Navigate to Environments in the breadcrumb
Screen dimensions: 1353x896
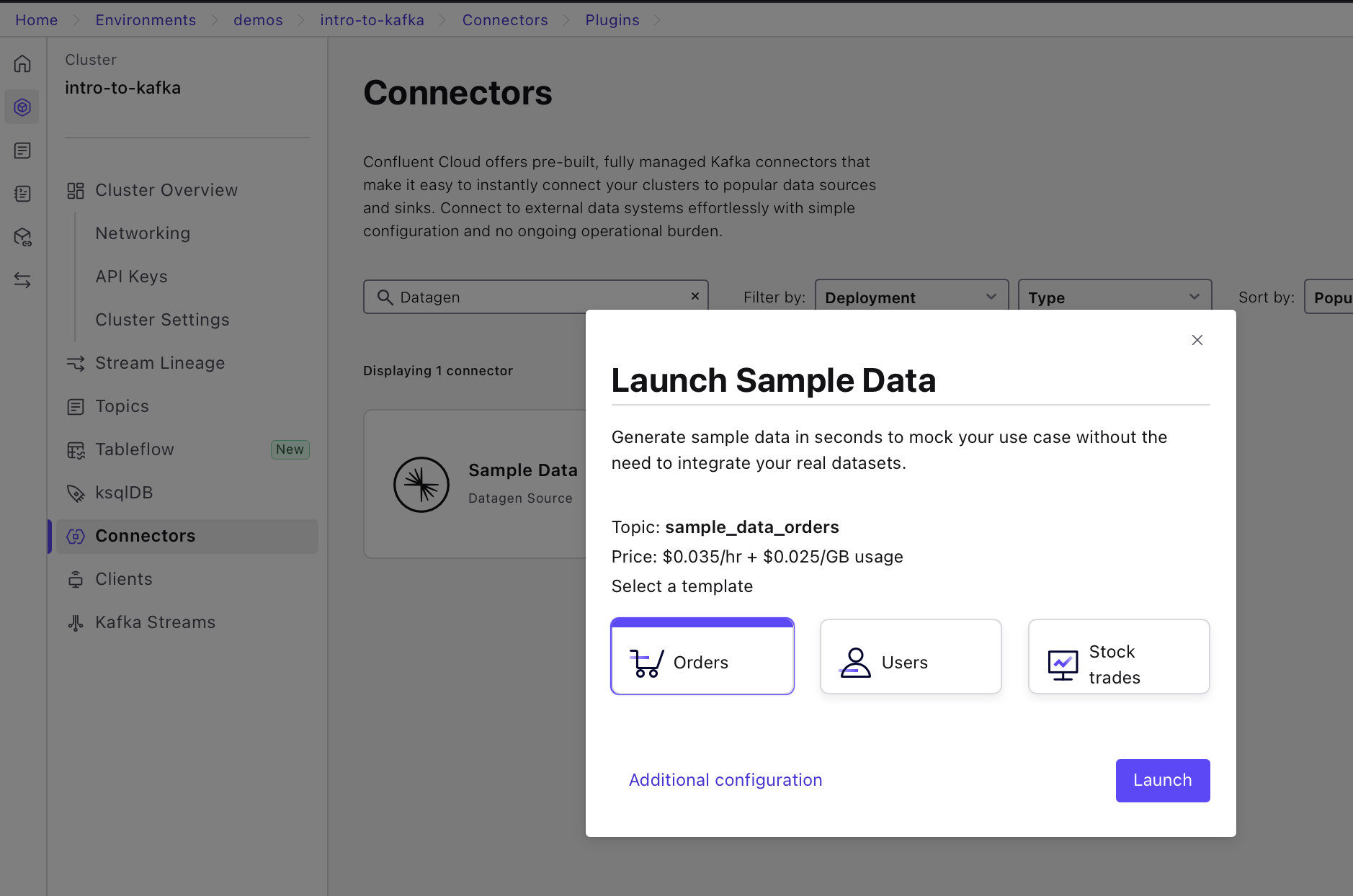tap(146, 20)
